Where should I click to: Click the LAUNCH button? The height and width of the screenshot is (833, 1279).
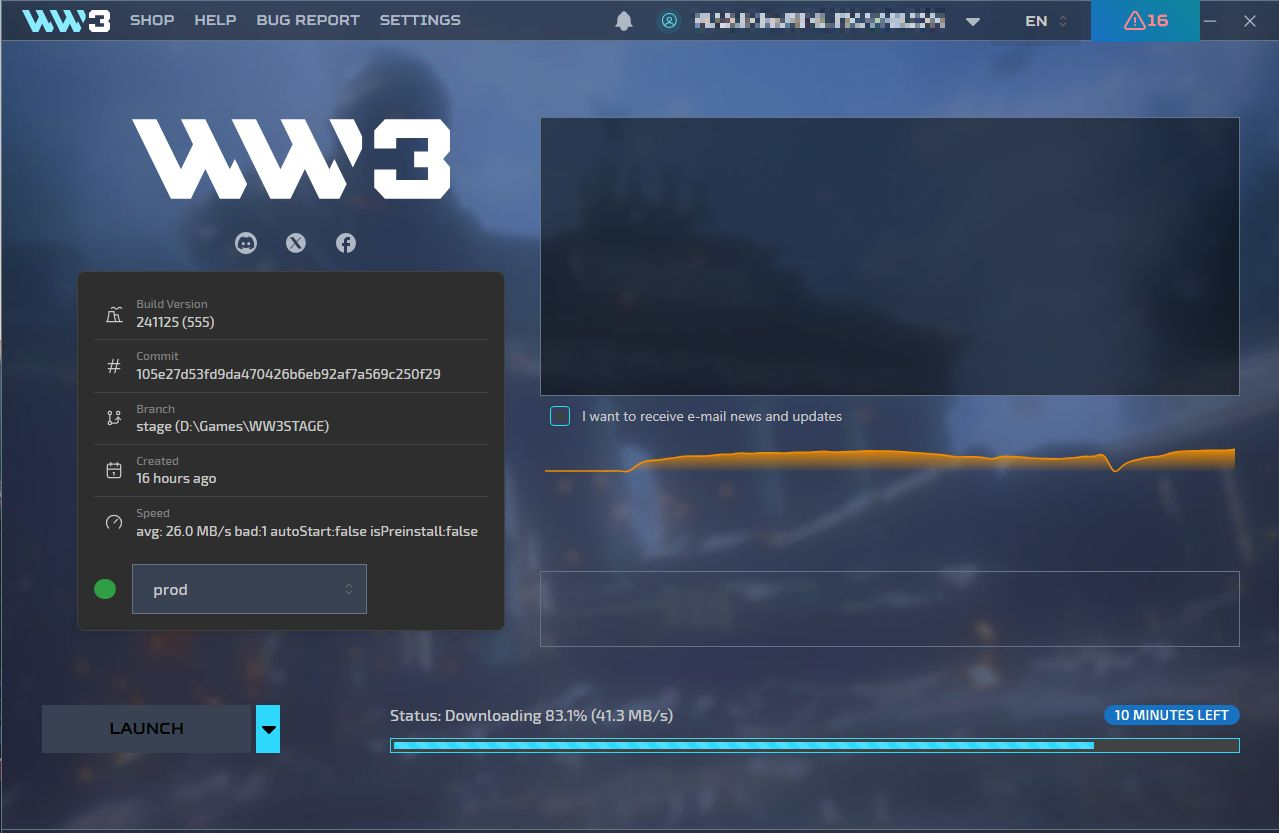click(146, 729)
